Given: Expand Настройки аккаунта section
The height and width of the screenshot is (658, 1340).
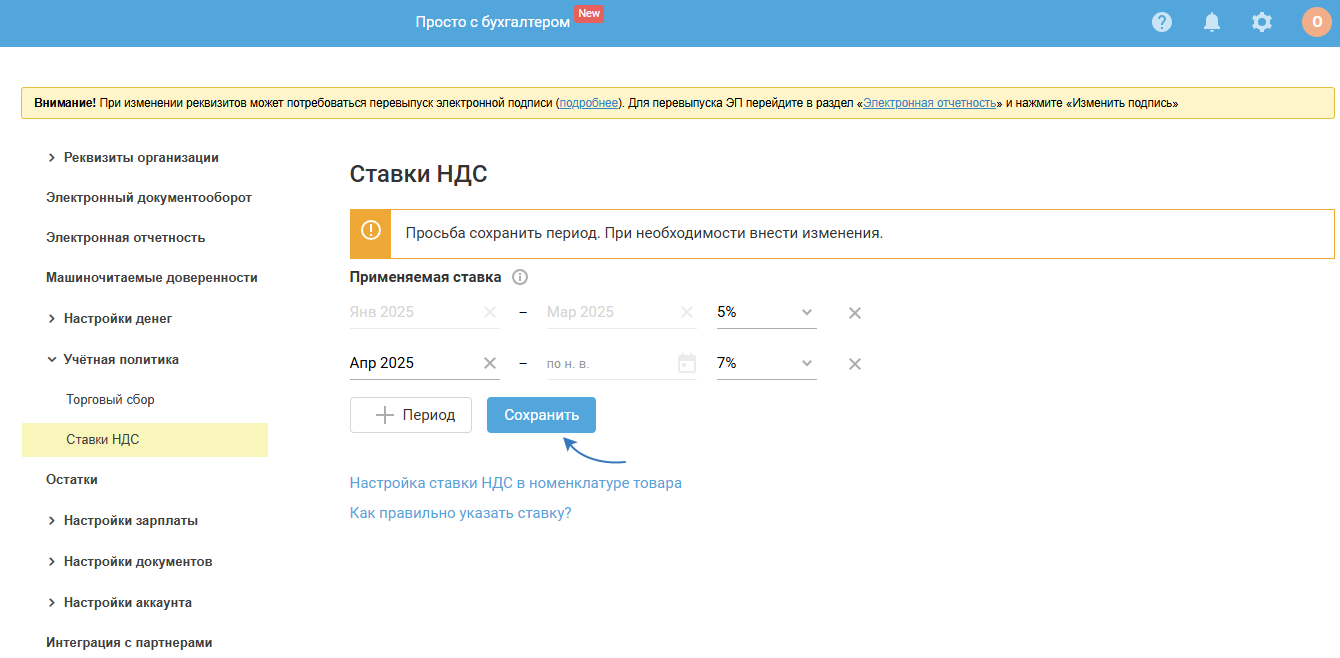Looking at the screenshot, I should 119,602.
